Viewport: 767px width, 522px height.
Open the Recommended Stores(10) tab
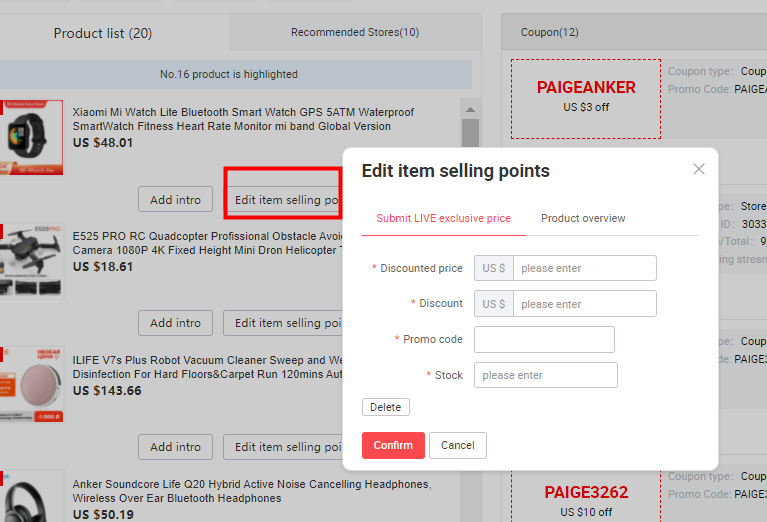(355, 32)
